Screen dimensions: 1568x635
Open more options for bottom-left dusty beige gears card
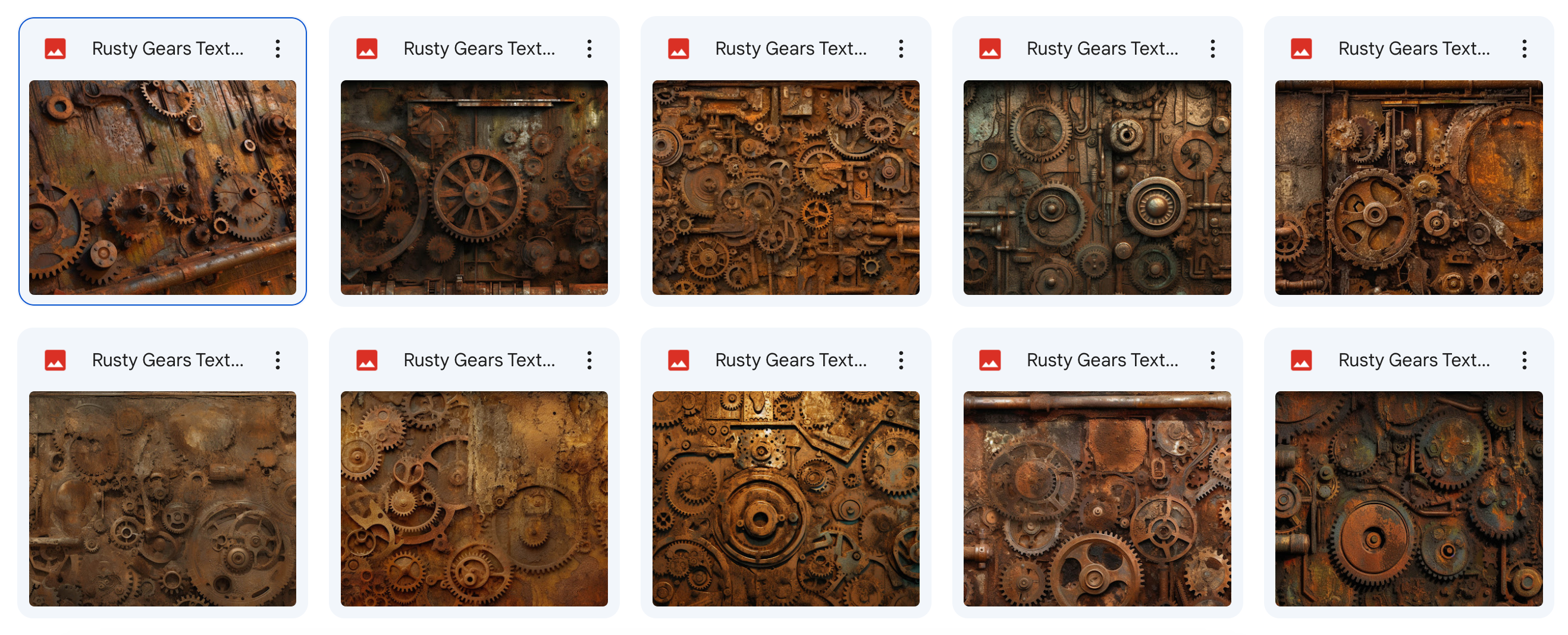click(278, 360)
